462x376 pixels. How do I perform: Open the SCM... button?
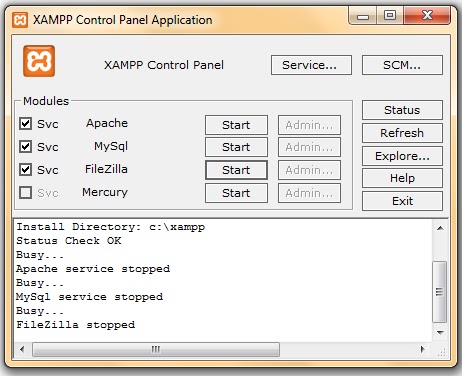402,65
